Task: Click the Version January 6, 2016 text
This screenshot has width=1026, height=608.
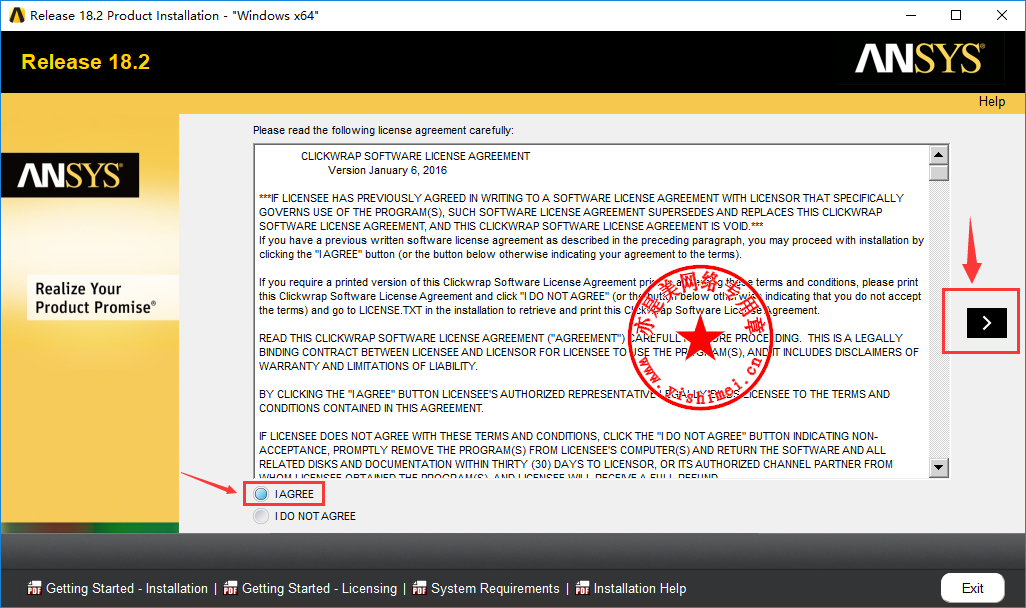Action: coord(387,170)
